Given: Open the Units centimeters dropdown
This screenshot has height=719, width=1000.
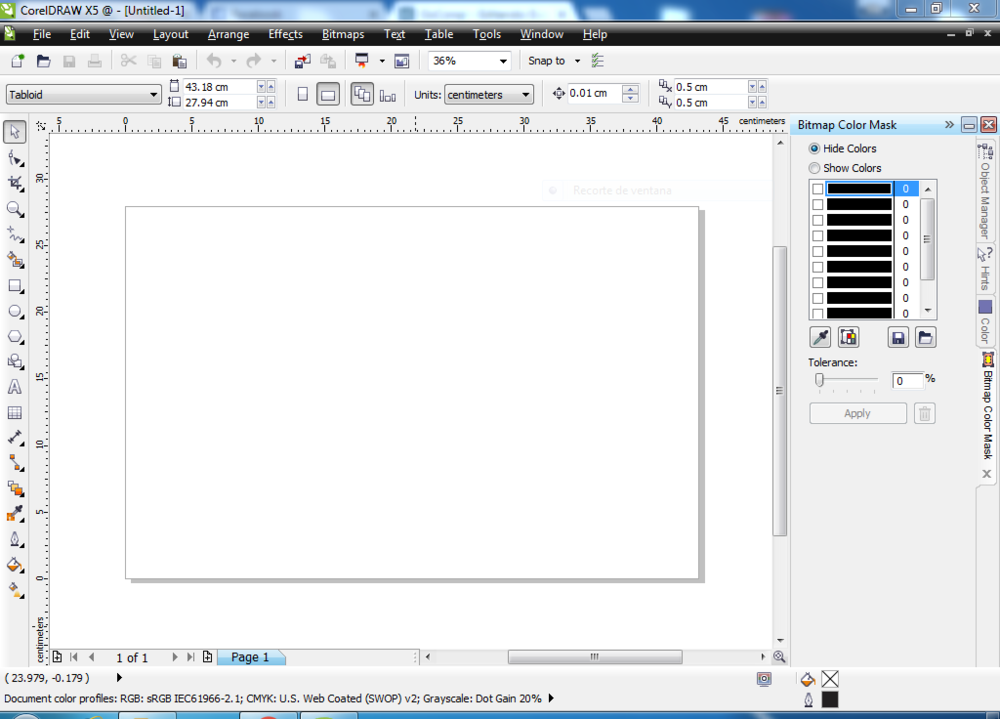Looking at the screenshot, I should point(526,95).
